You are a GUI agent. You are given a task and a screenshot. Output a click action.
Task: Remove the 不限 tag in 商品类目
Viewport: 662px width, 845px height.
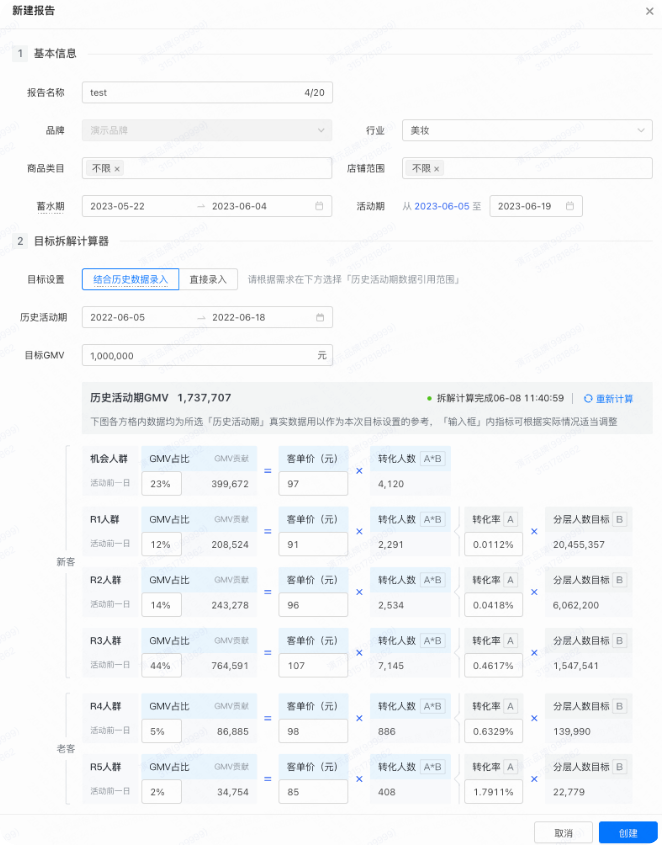pyautogui.click(x=117, y=169)
